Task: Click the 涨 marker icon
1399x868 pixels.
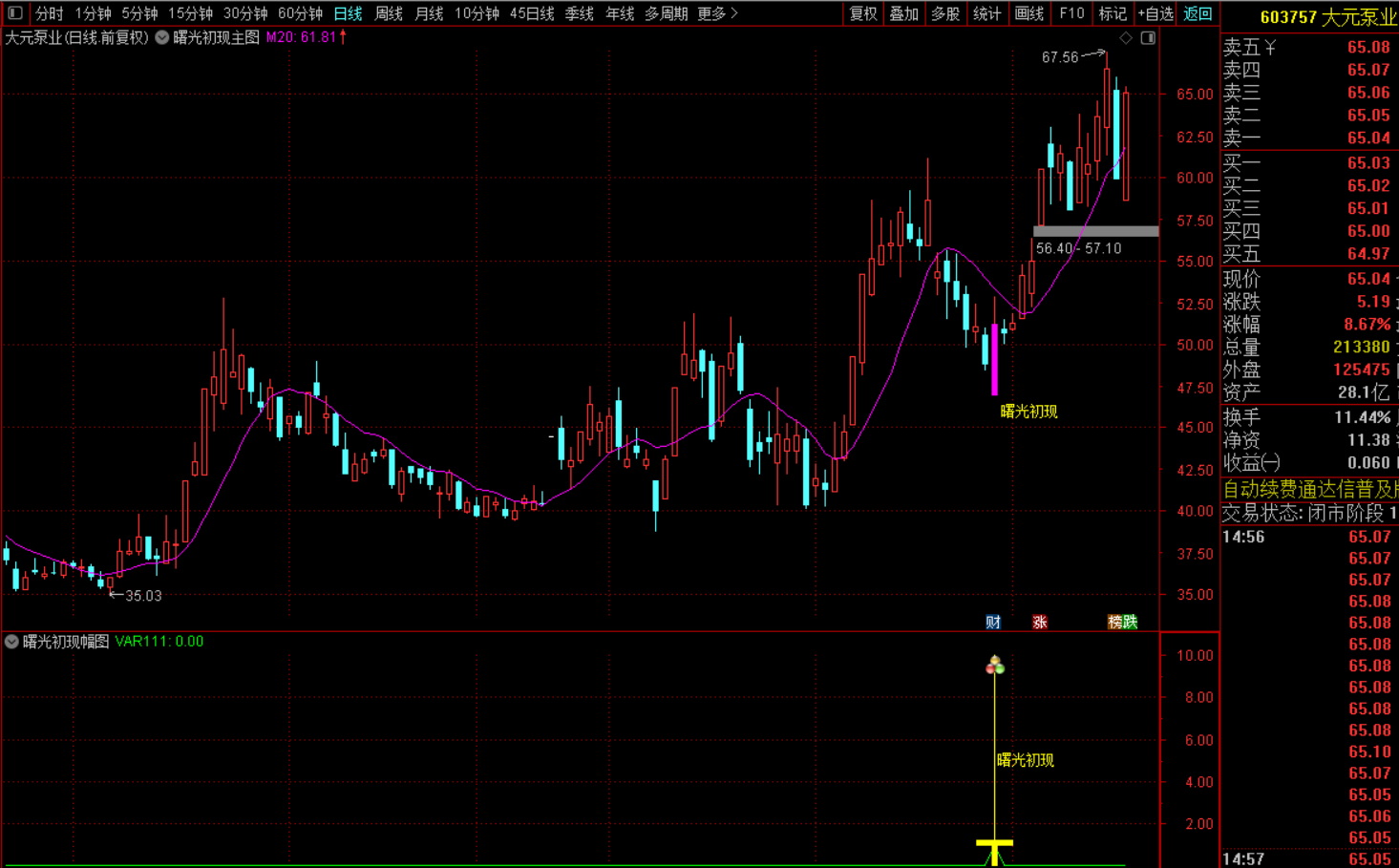Action: pos(1040,622)
